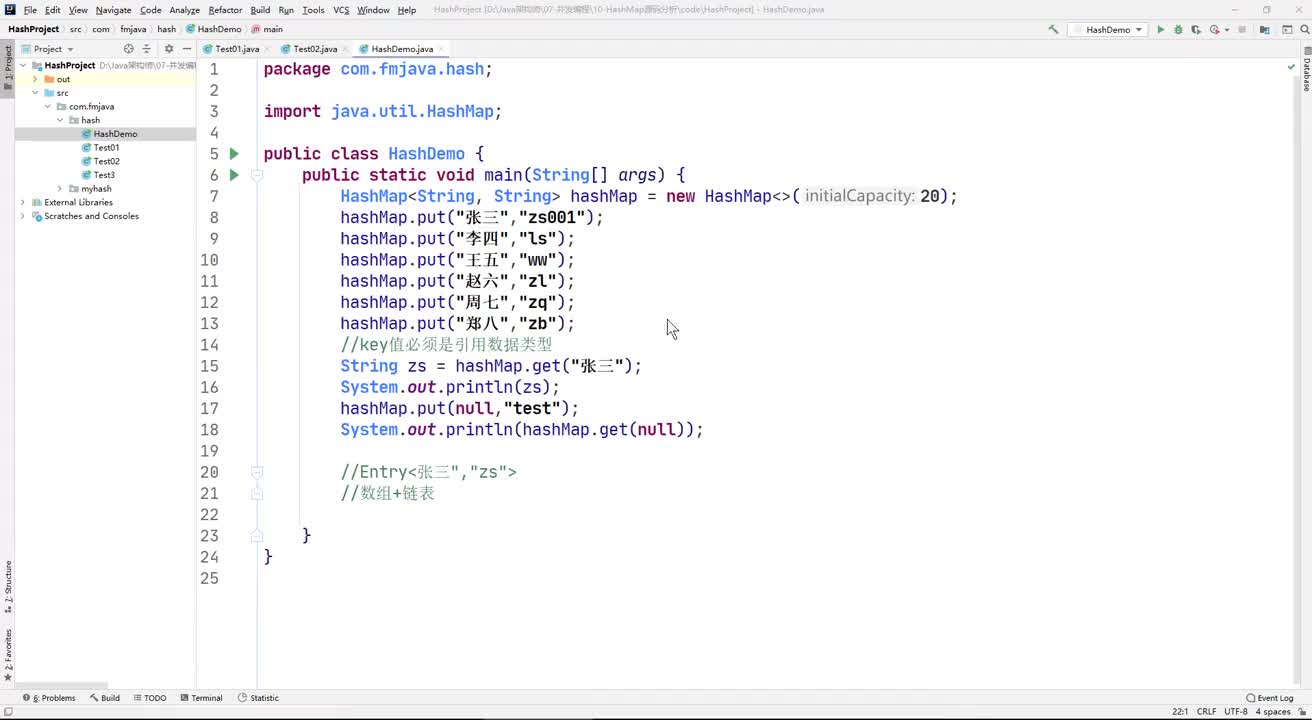Image resolution: width=1312 pixels, height=720 pixels.
Task: Open the VCS menu
Action: coord(341,10)
